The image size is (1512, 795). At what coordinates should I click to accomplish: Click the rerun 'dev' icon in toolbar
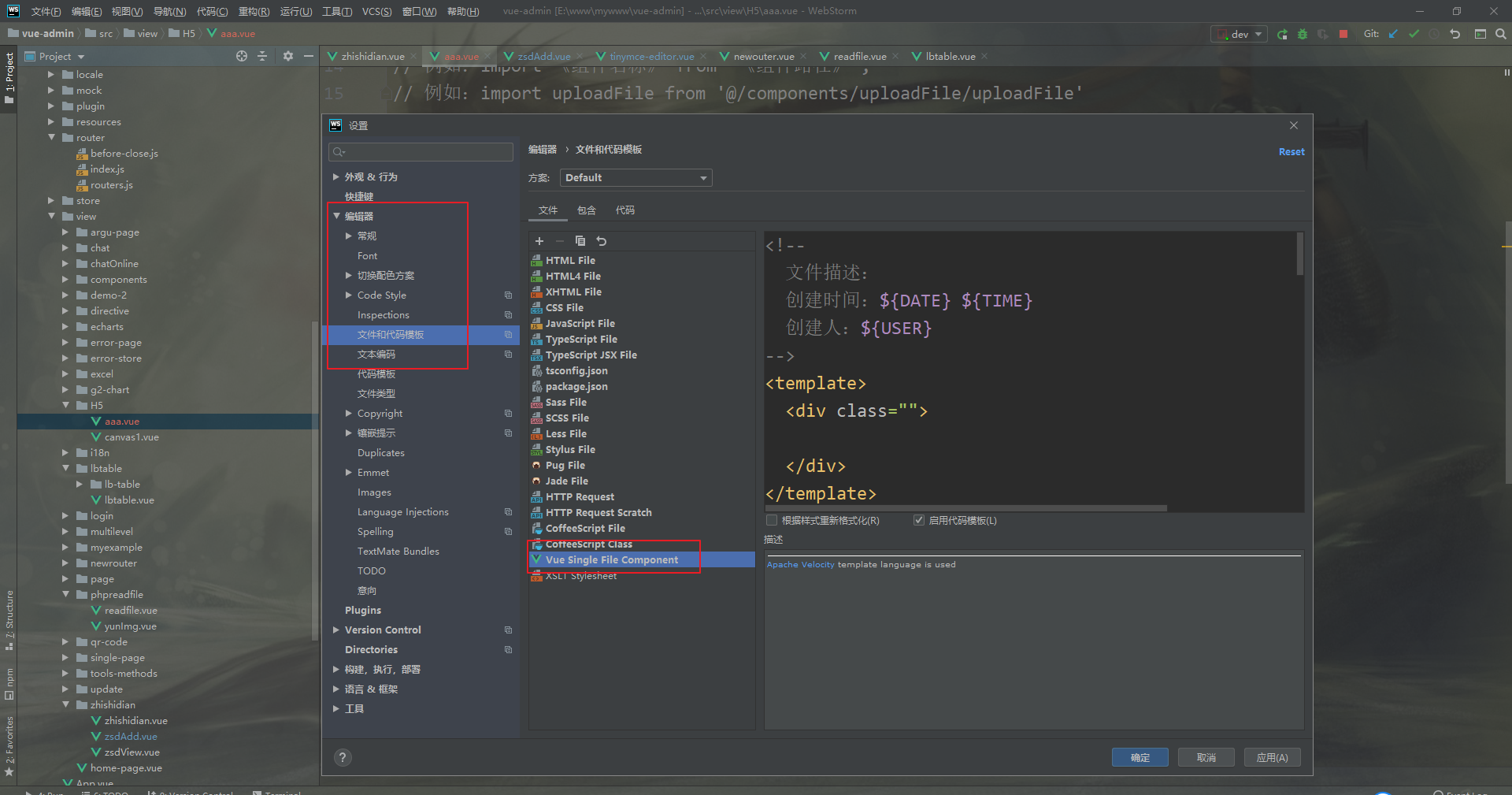click(x=1282, y=34)
